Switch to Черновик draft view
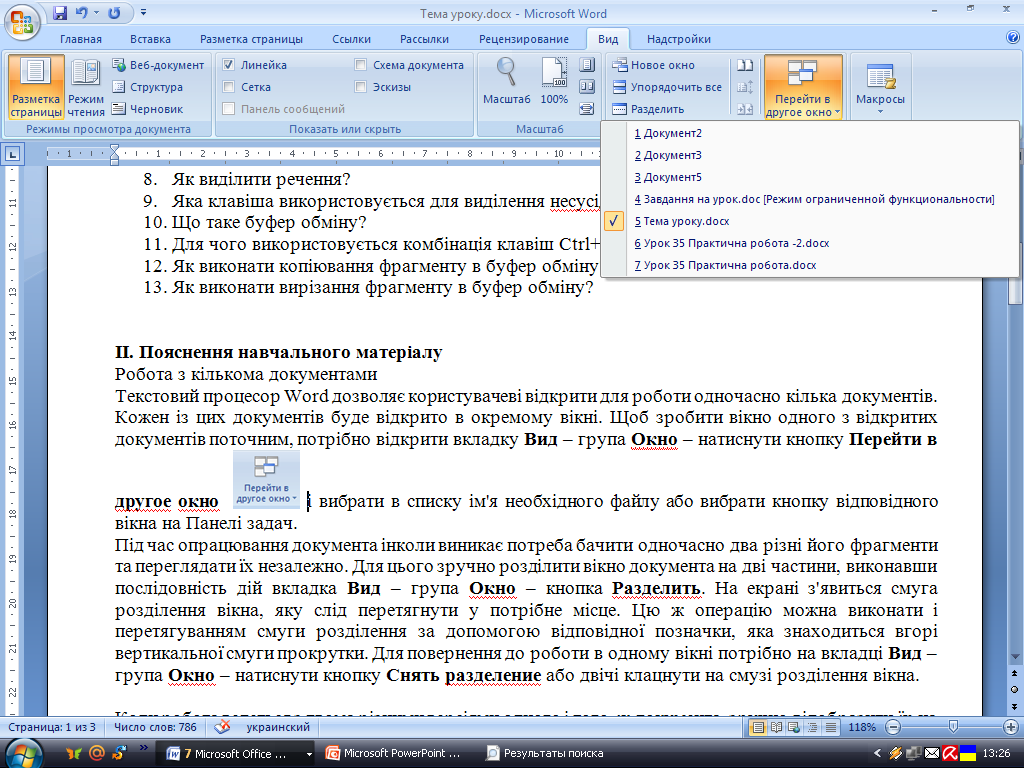Screen dimensions: 1024x768 click(148, 109)
